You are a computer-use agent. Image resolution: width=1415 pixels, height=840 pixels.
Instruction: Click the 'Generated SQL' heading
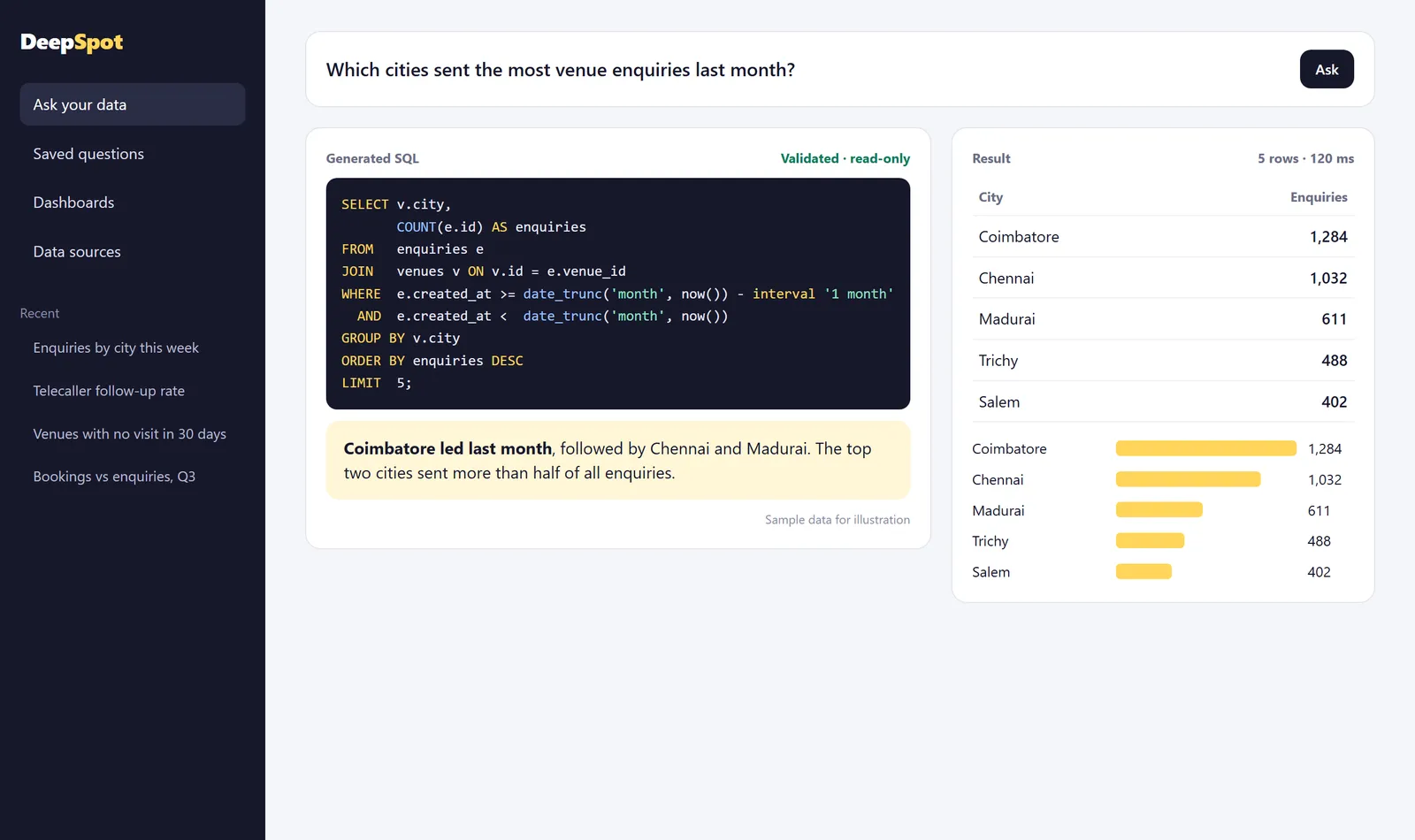[372, 158]
